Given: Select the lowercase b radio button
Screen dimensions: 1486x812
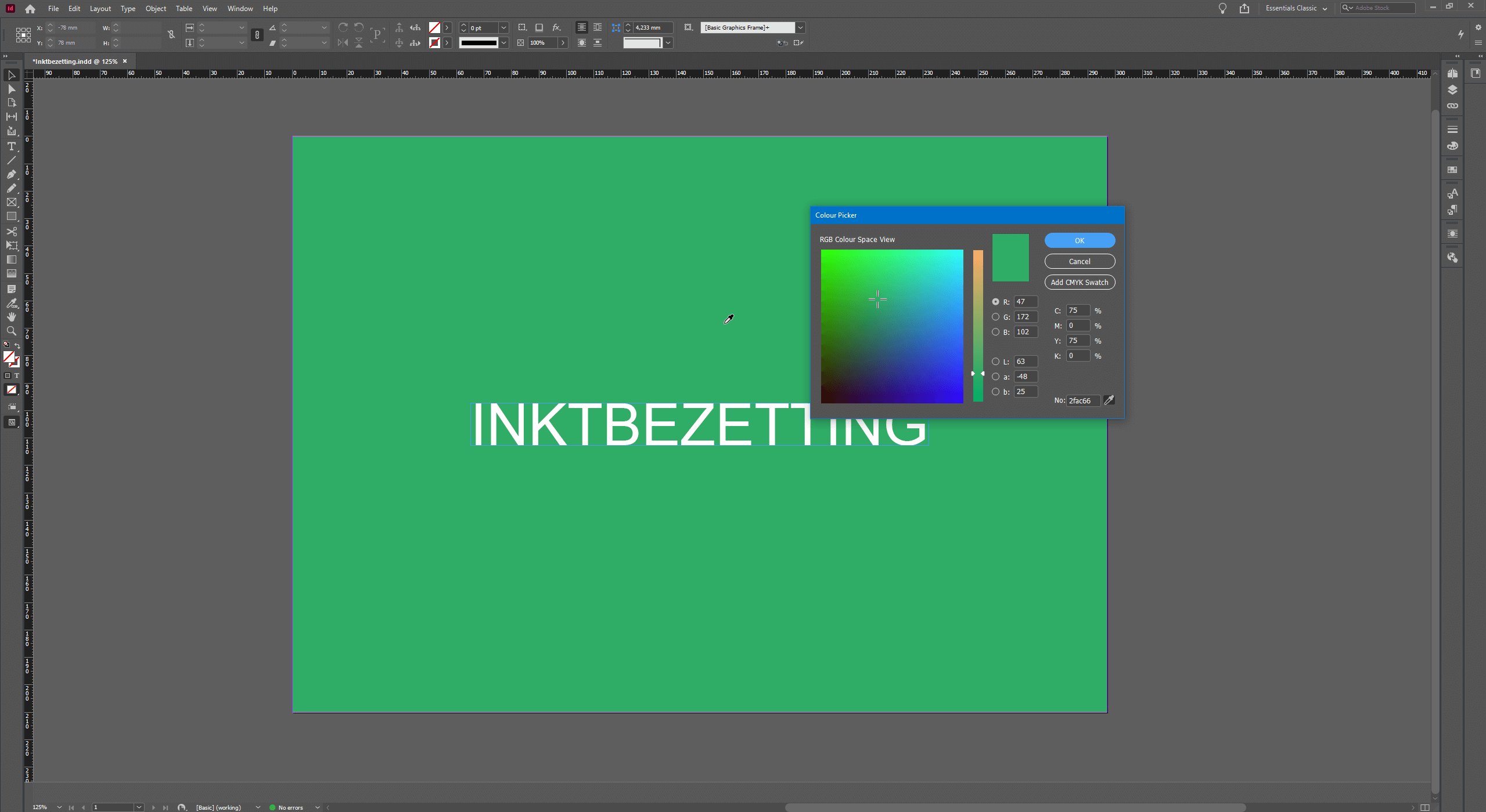Looking at the screenshot, I should (x=996, y=392).
